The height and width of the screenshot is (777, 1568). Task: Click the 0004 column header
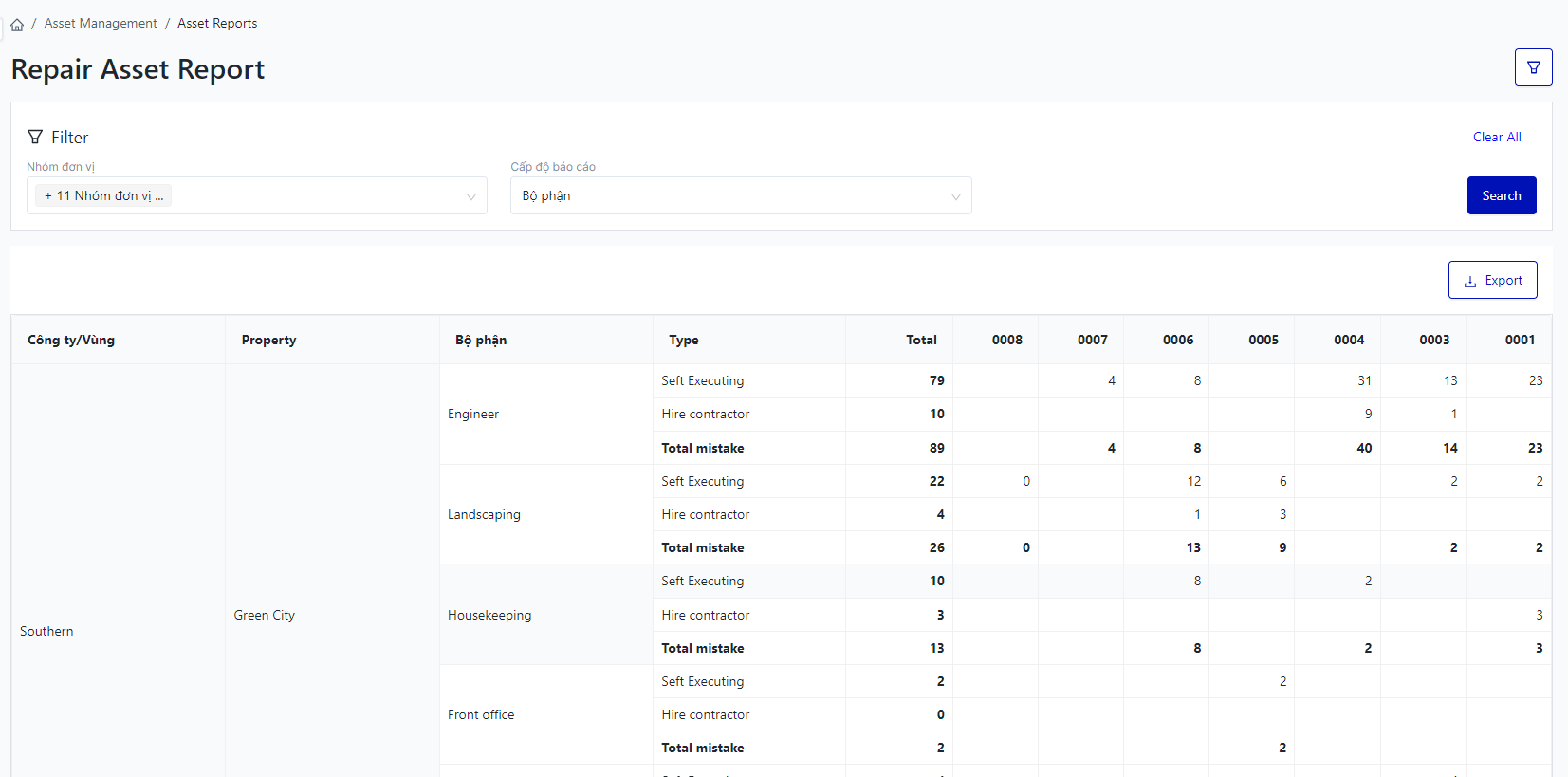point(1348,341)
